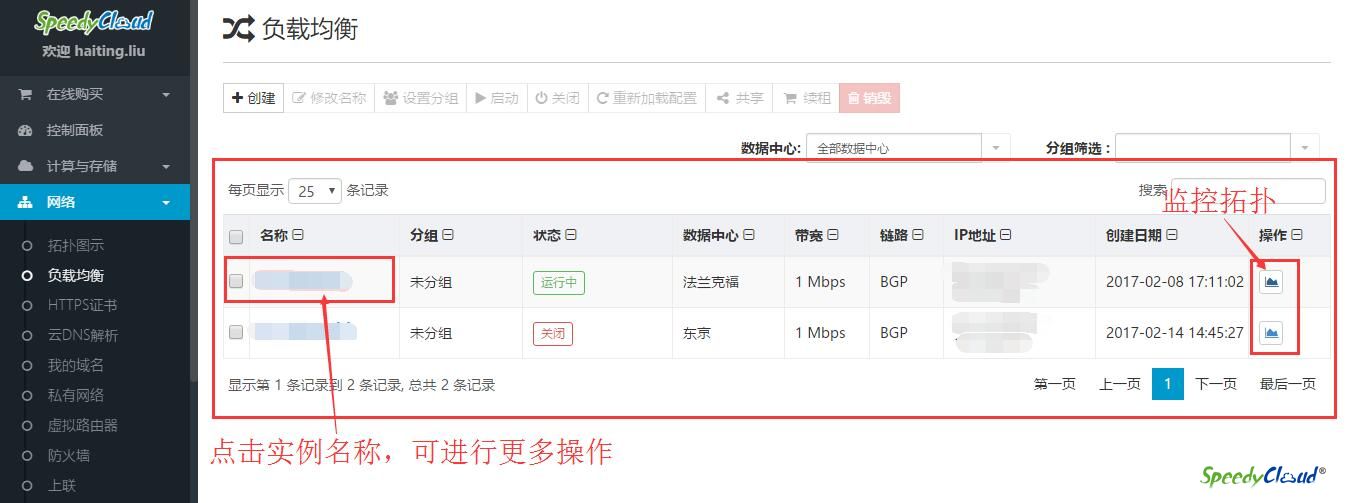The width and height of the screenshot is (1351, 503).
Task: Click the sort icon beside 状态 column header
Action: [570, 235]
